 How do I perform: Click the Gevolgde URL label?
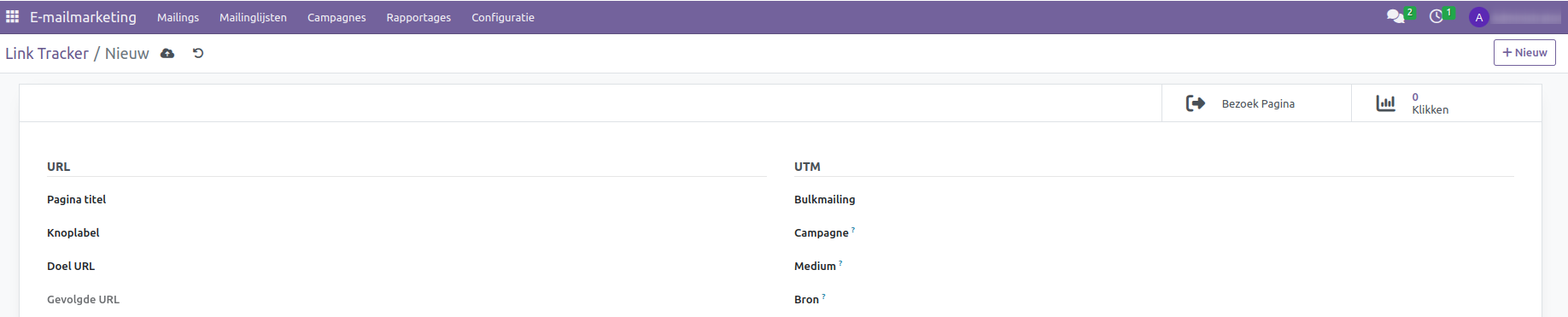pyautogui.click(x=83, y=299)
